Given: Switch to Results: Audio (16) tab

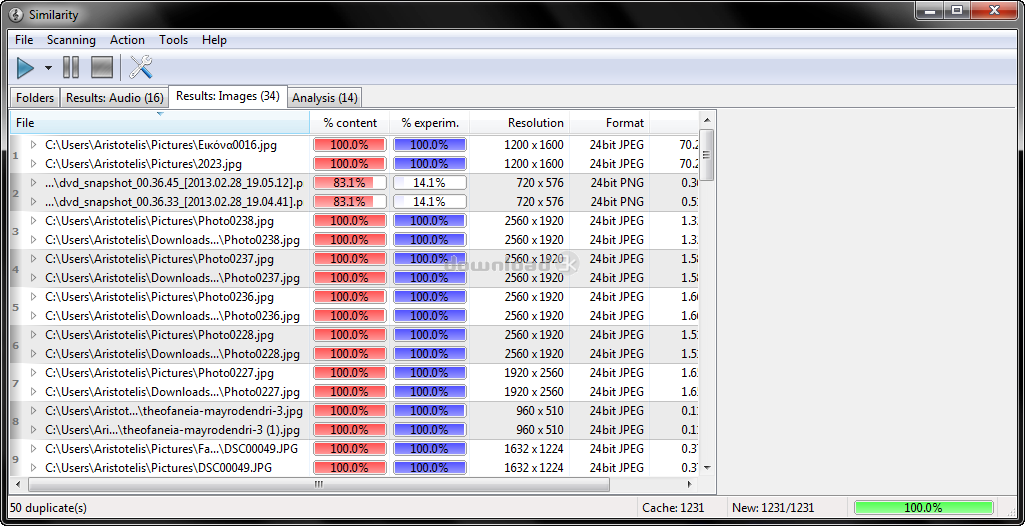Looking at the screenshot, I should 114,98.
